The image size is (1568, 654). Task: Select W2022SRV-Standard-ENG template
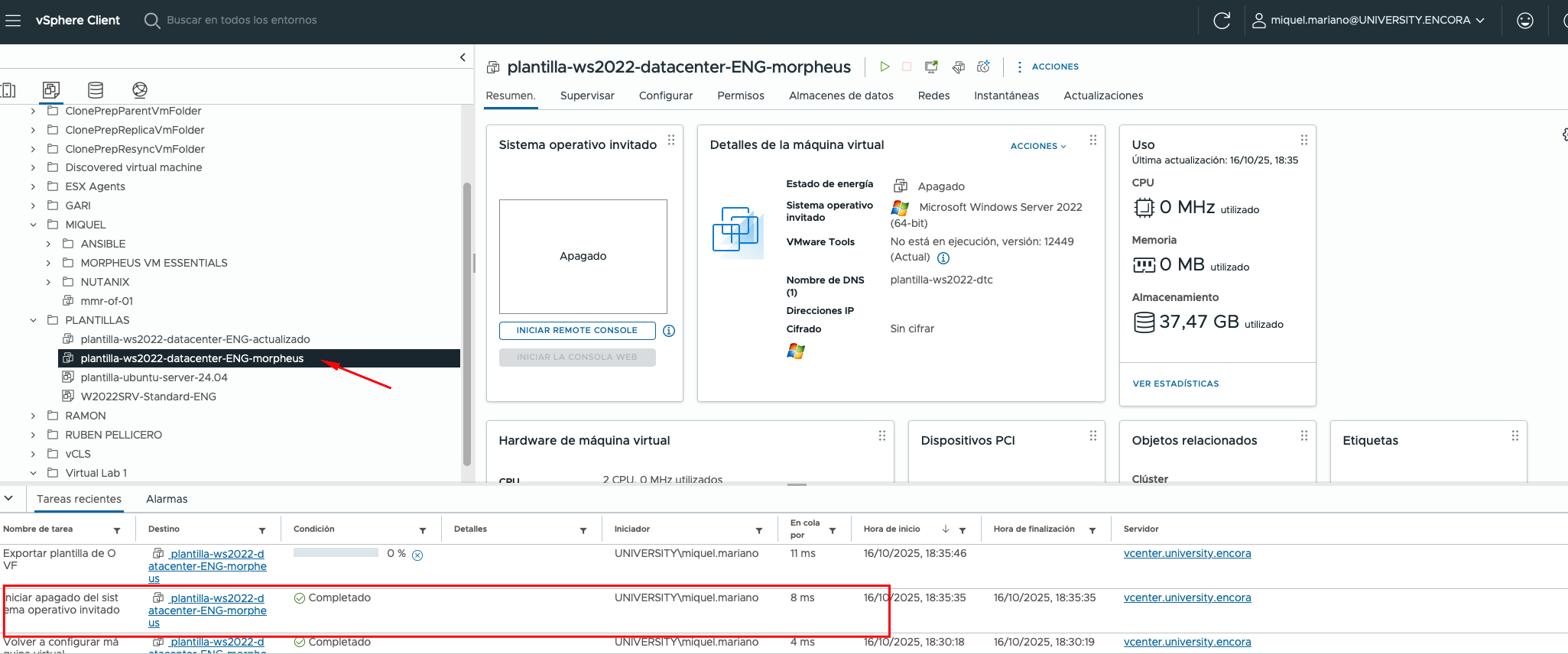[x=148, y=397]
